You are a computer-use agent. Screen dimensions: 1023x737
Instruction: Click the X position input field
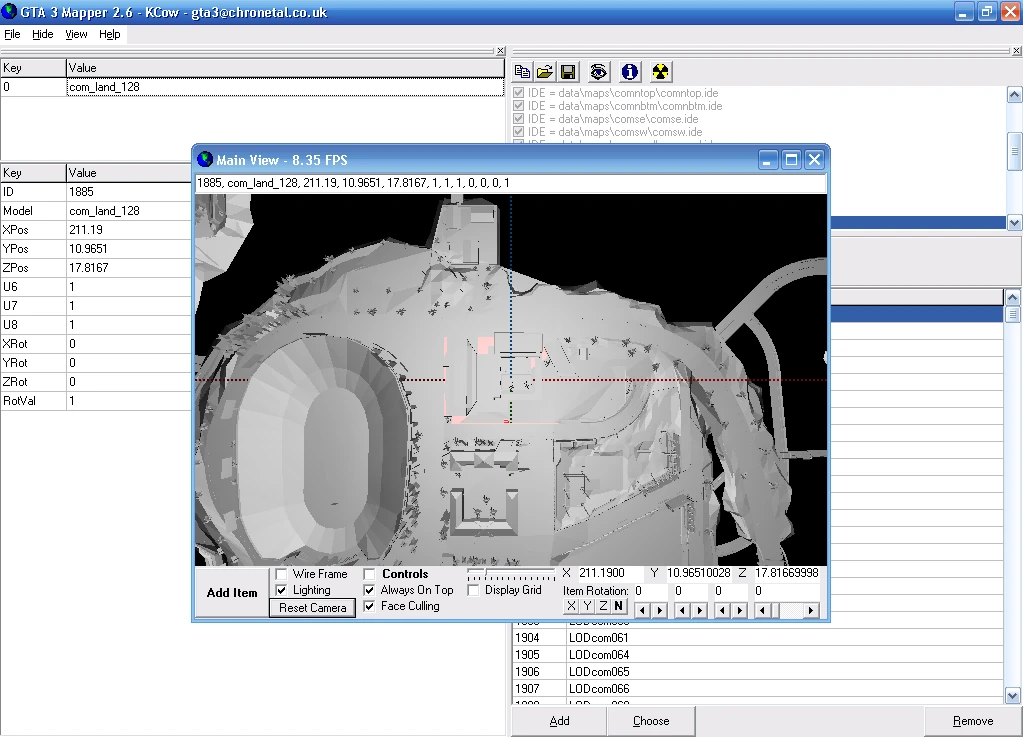click(x=610, y=573)
